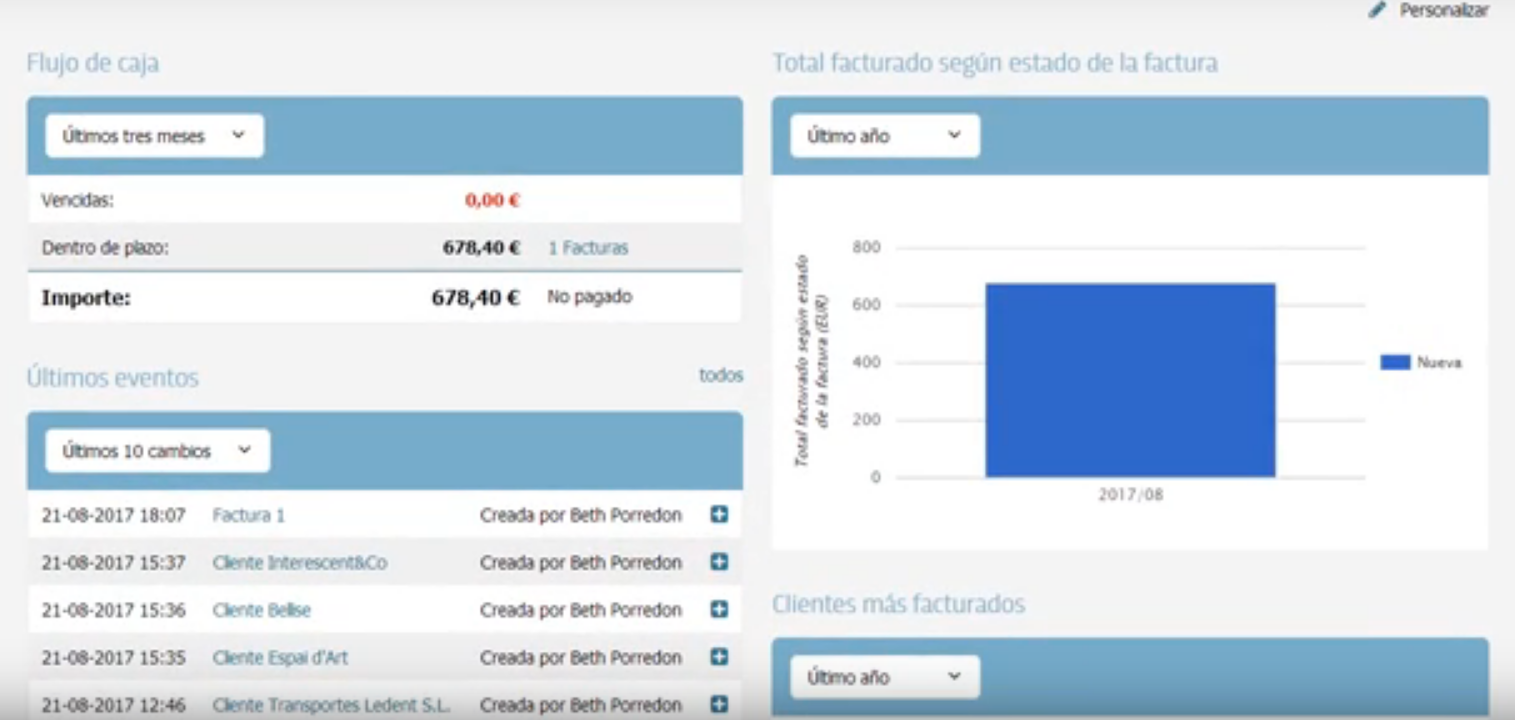The height and width of the screenshot is (720, 1515).
Task: Open the Último año dropdown under Clientes más facturados
Action: [x=884, y=676]
